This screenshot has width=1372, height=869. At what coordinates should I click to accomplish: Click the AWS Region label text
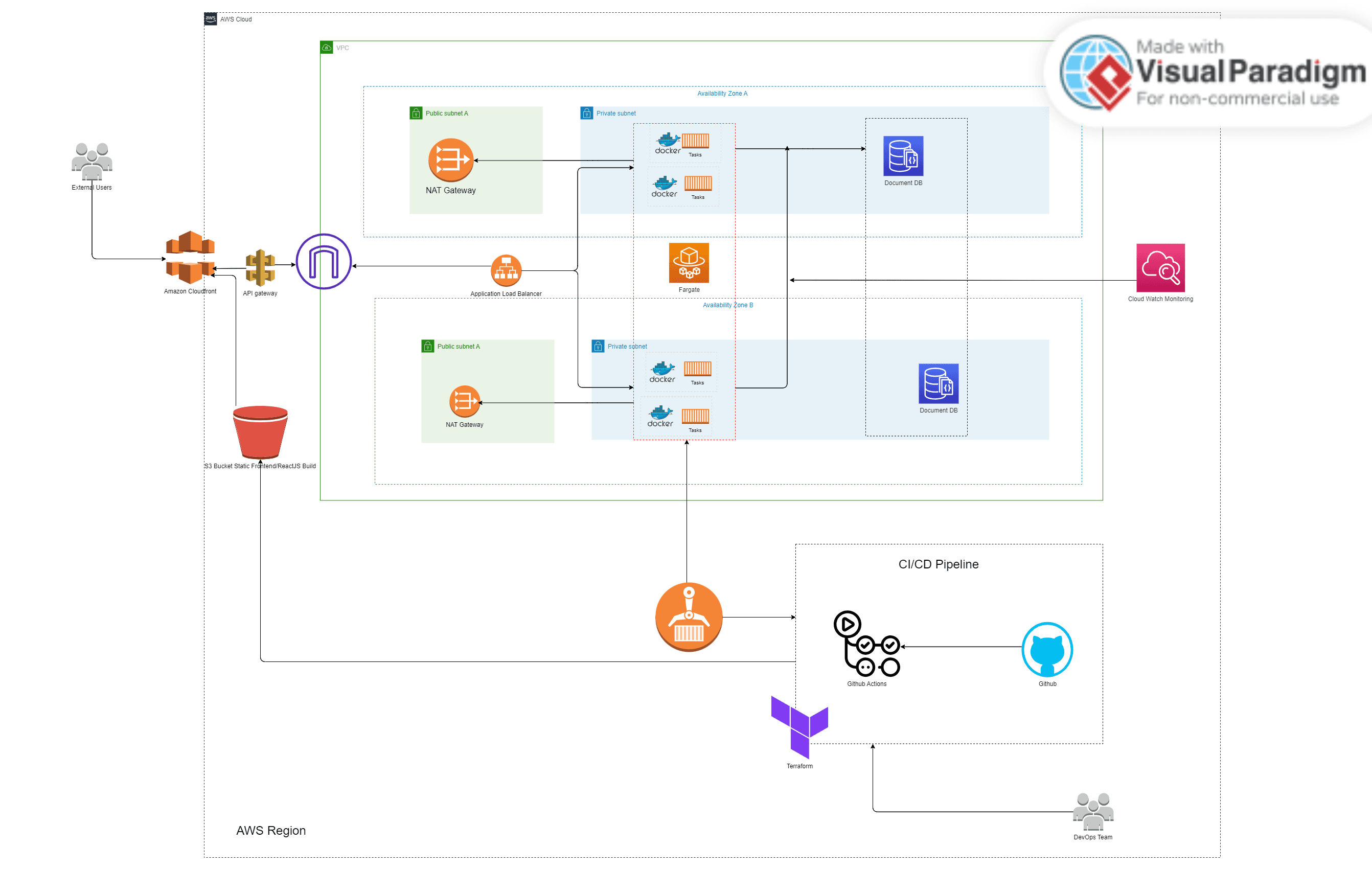pos(270,830)
